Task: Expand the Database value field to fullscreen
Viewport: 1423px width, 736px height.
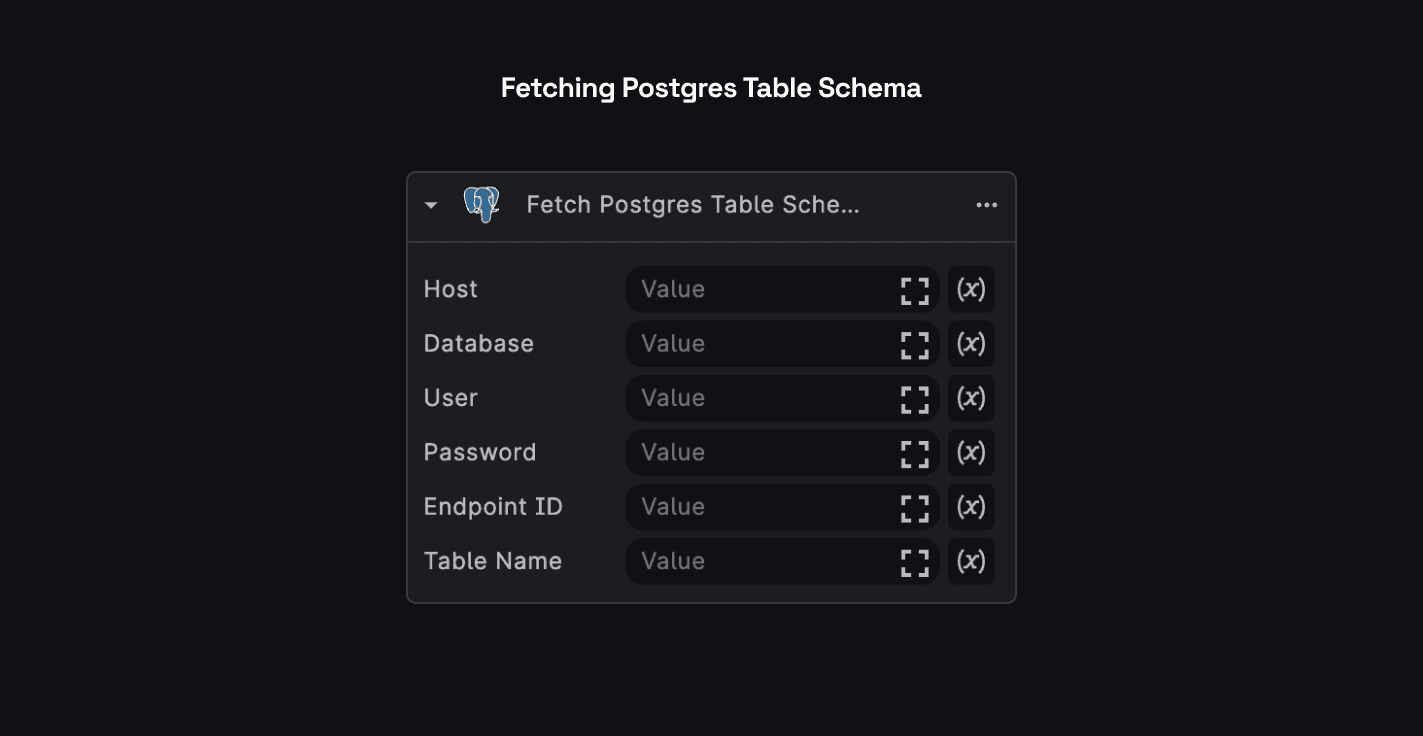Action: coord(913,344)
